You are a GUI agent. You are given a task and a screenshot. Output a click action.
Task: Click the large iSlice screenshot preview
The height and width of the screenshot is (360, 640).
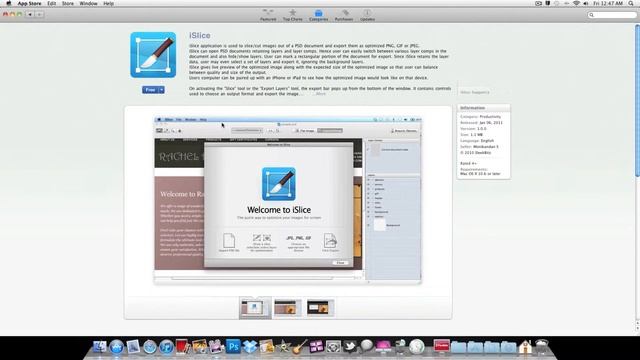pyautogui.click(x=288, y=200)
